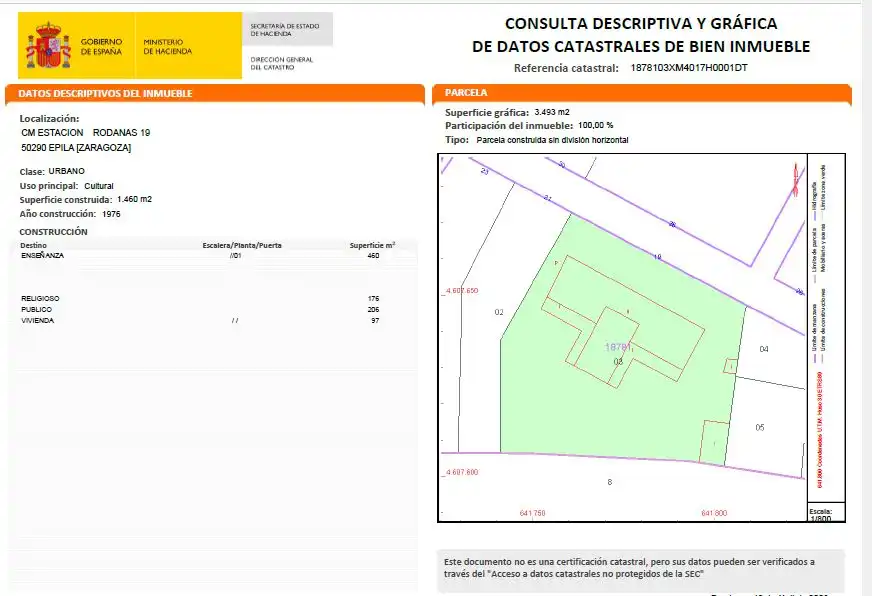
Task: Select the VIVIENDA row label
Action: coord(38,321)
